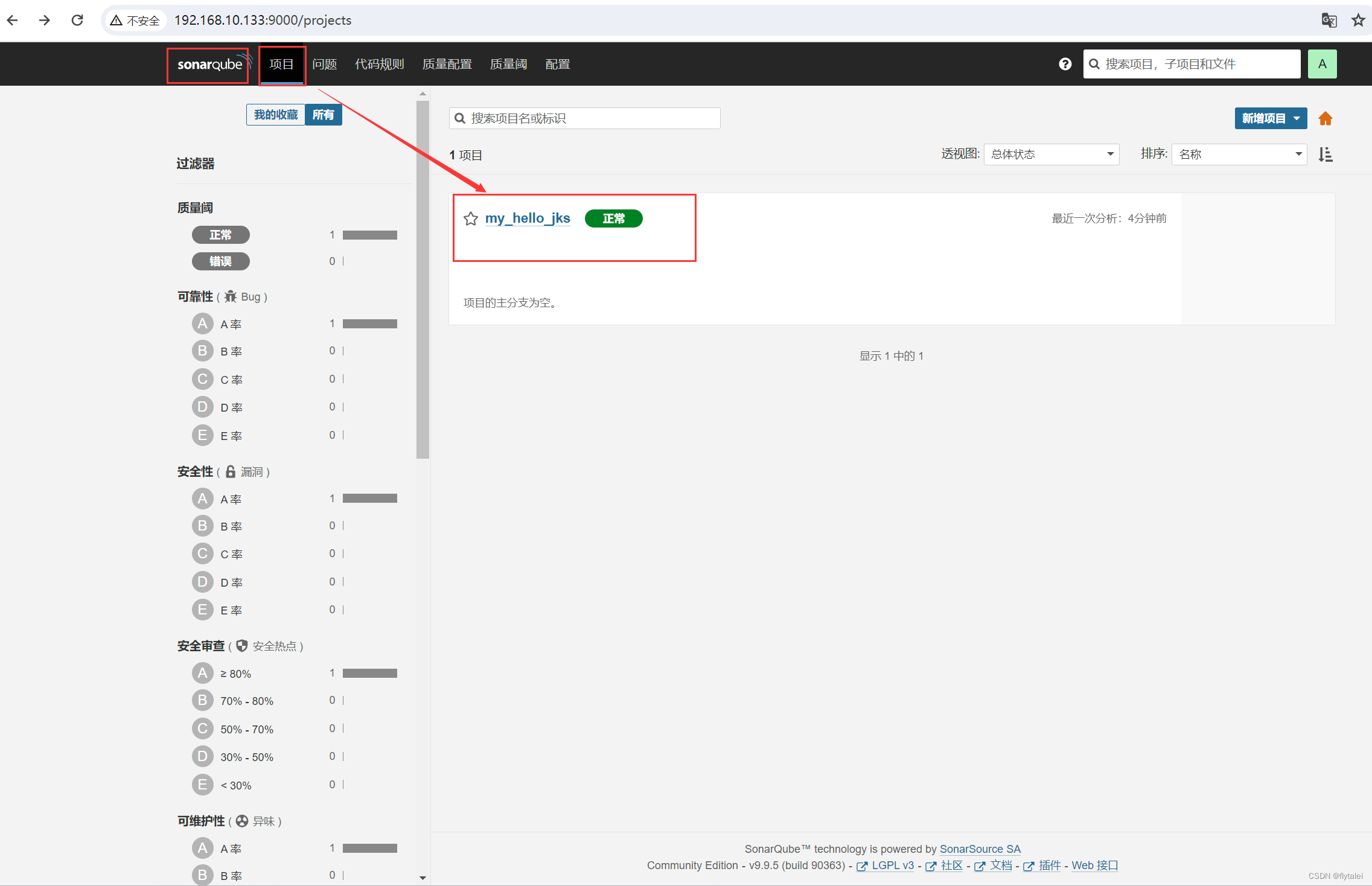The height and width of the screenshot is (886, 1372).
Task: Filter Security Review D rating 30% - 50%
Action: point(203,756)
